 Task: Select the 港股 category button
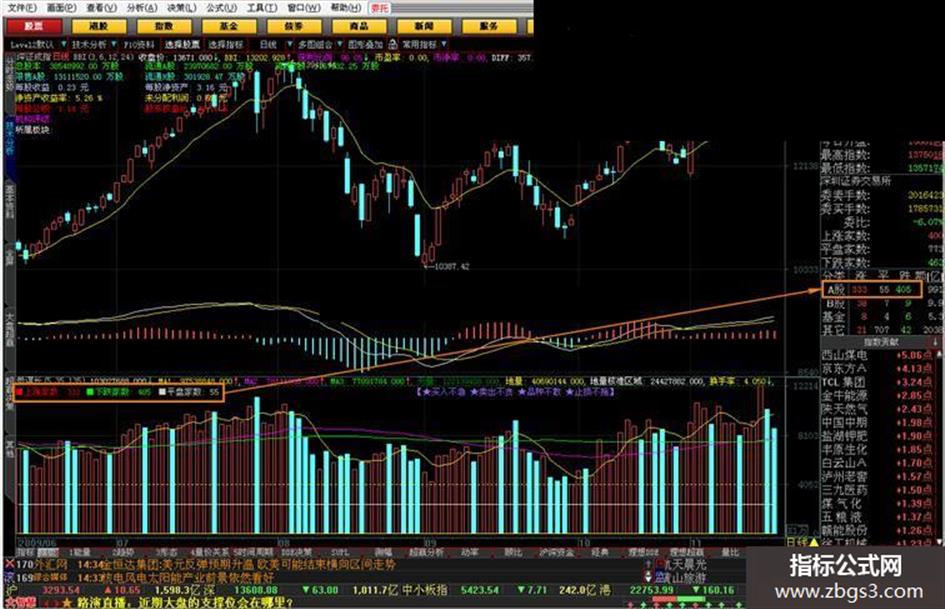(99, 27)
